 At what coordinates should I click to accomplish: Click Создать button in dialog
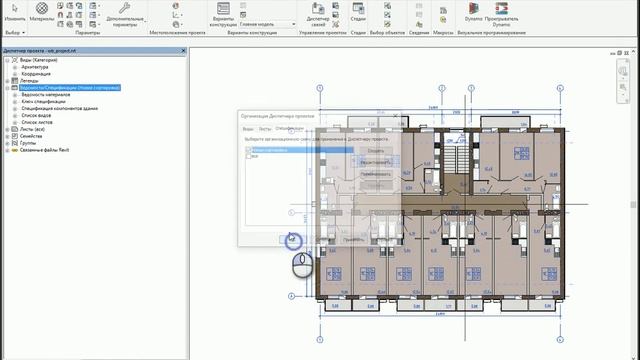tap(376, 151)
